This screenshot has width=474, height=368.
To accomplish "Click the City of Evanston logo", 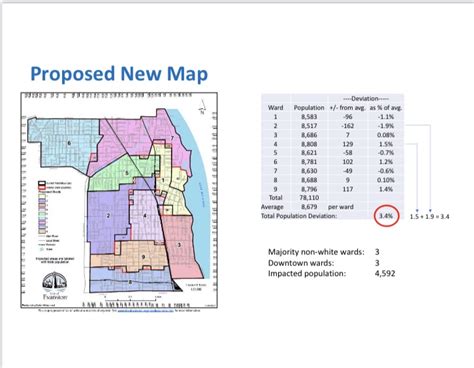I will point(55,286).
